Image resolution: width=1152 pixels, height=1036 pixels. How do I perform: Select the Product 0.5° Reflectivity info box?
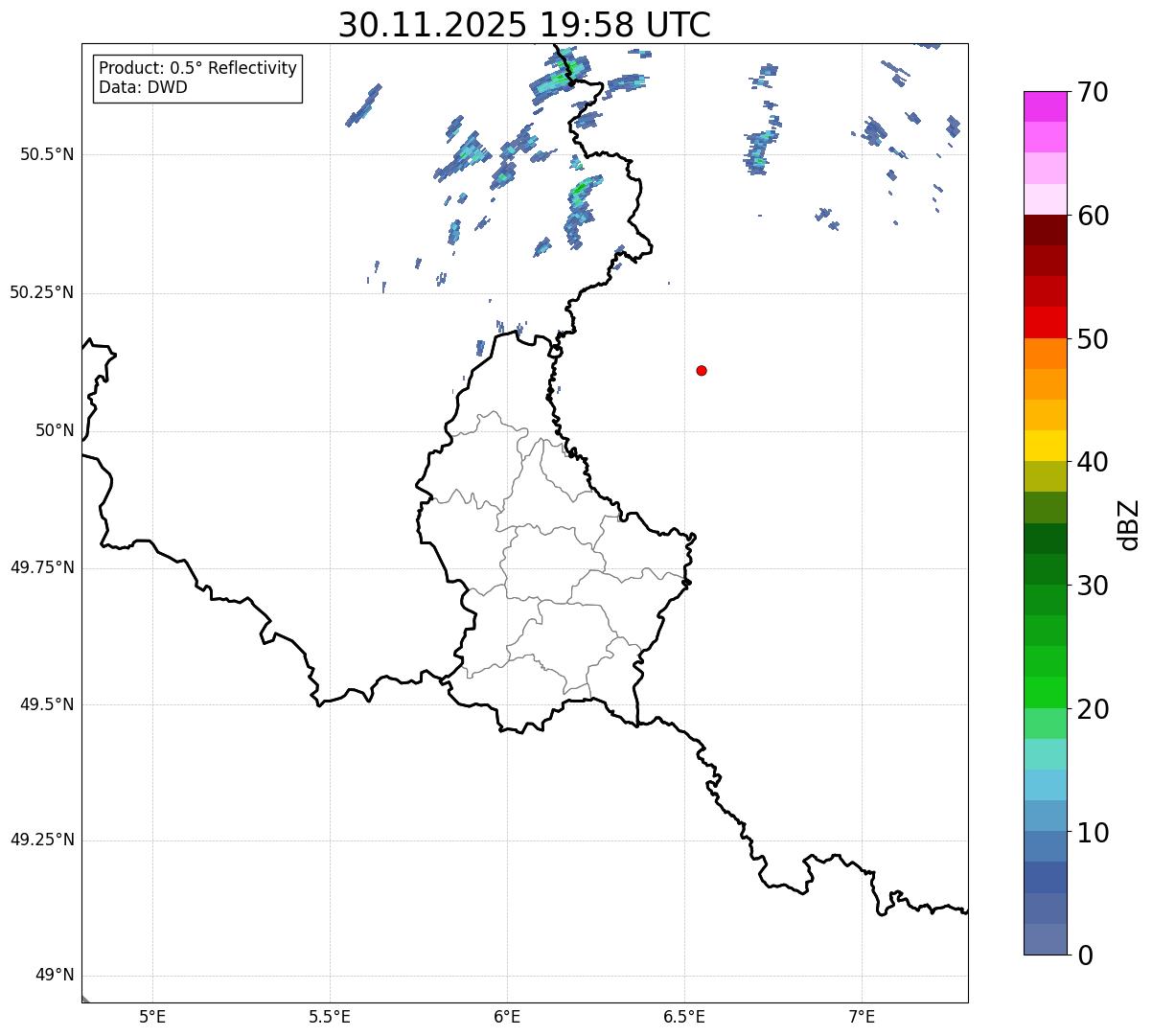click(197, 78)
